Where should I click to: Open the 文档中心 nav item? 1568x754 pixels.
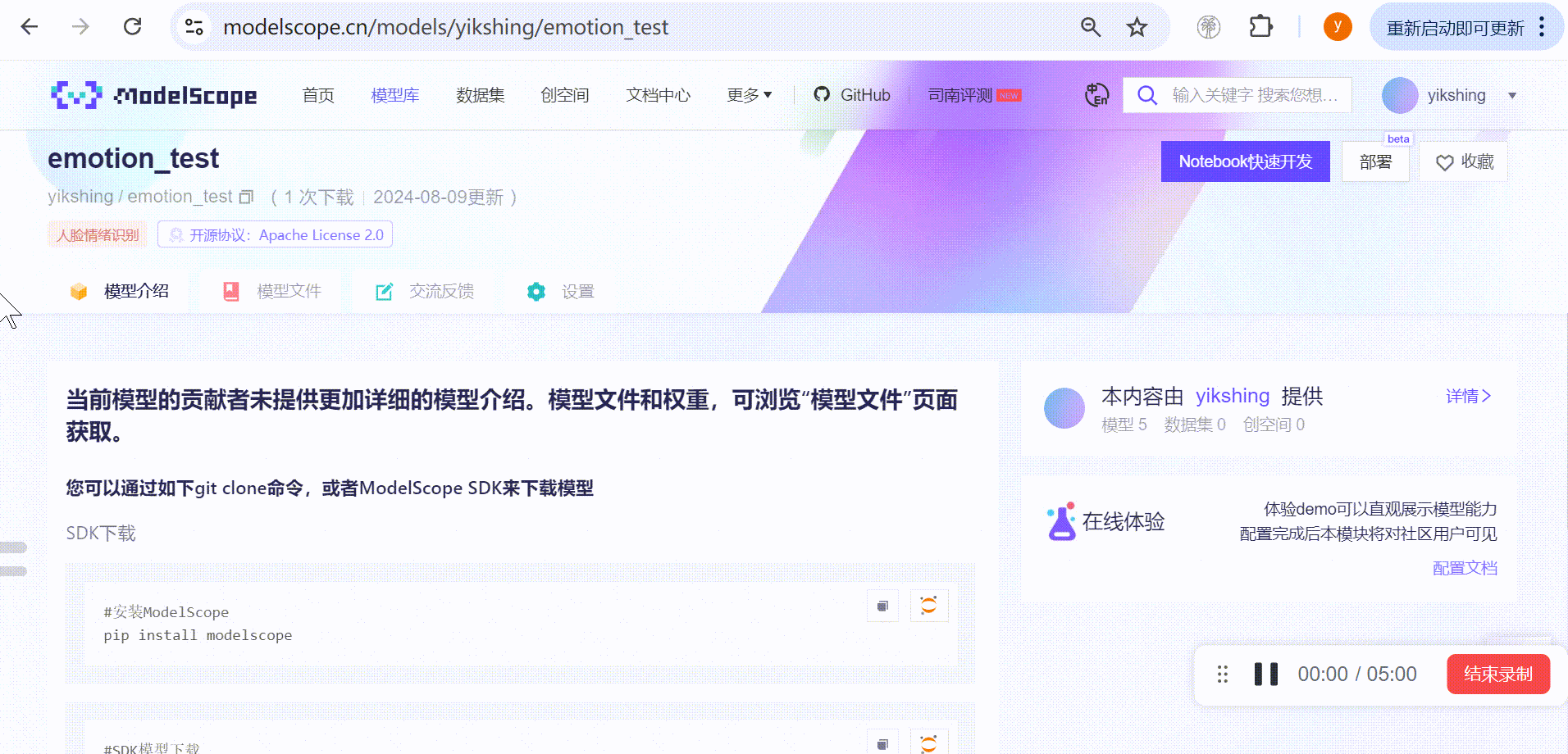(659, 95)
